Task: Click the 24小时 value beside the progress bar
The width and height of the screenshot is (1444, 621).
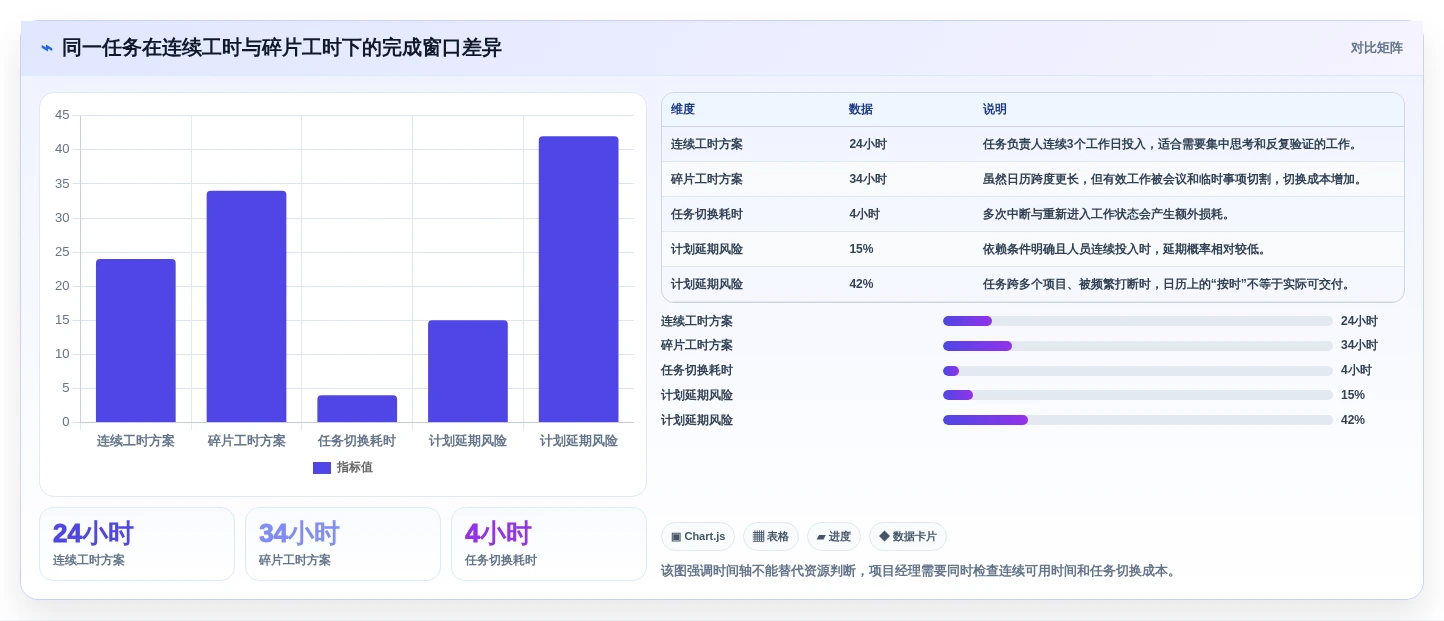Action: [1359, 321]
